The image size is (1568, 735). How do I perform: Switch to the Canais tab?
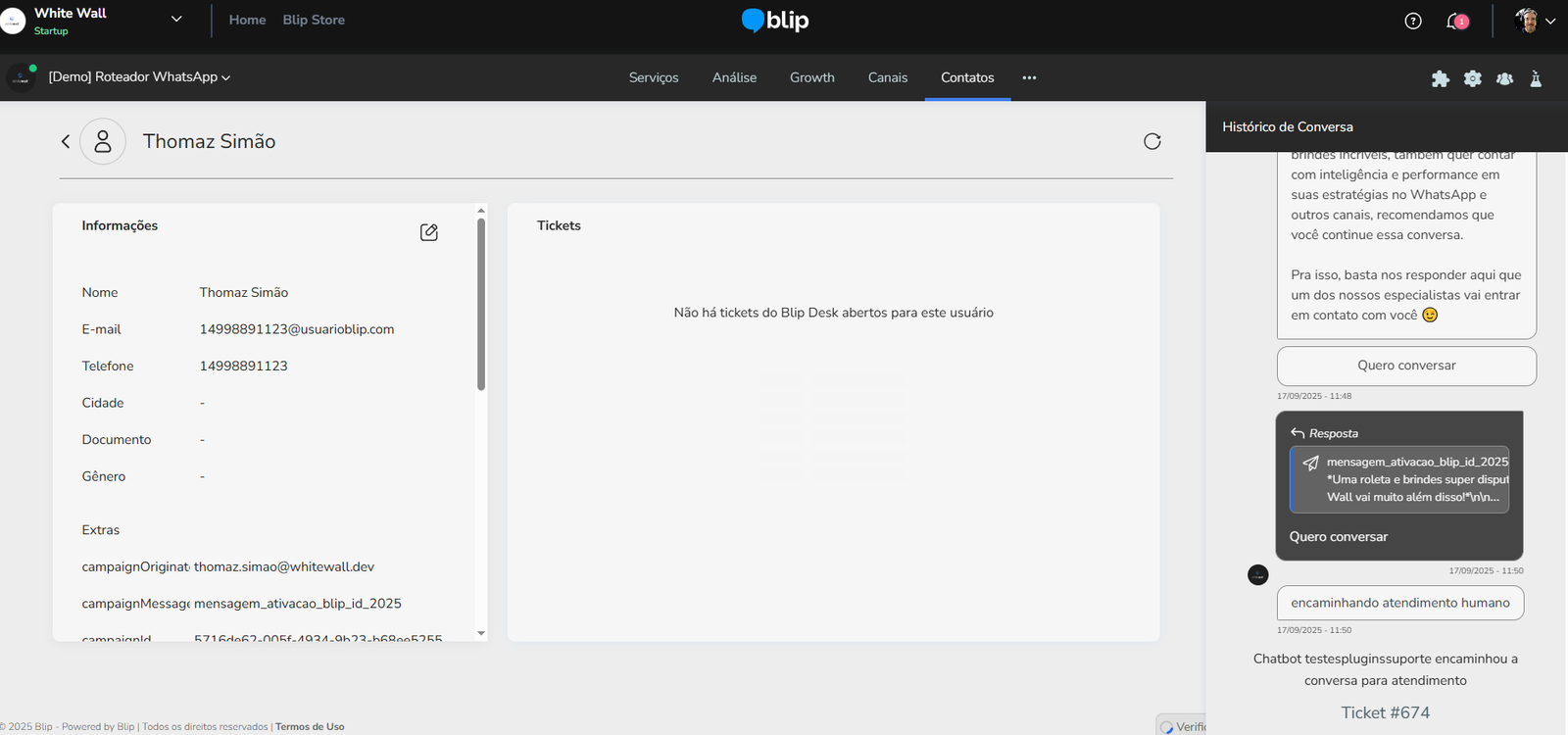point(888,77)
